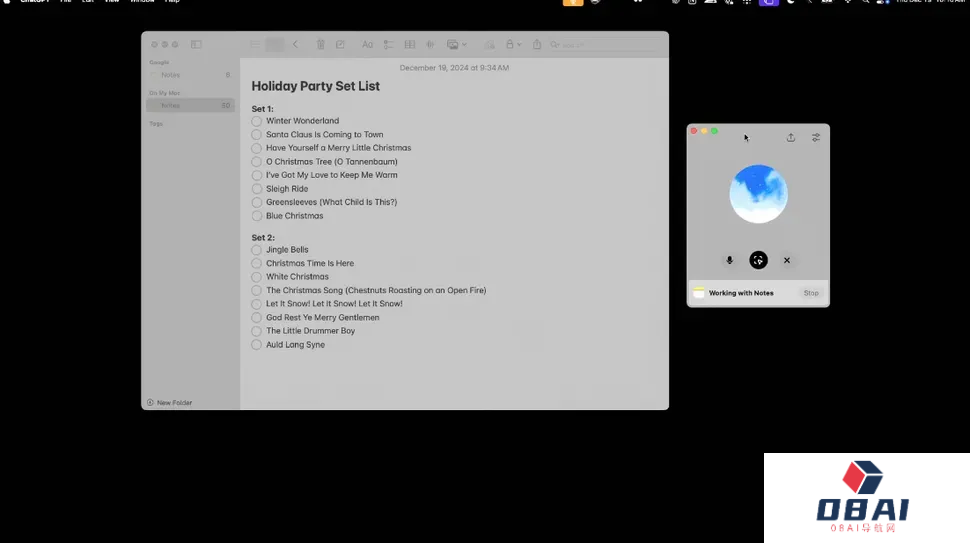Image resolution: width=970 pixels, height=543 pixels.
Task: Open the lock note dropdown
Action: pos(513,45)
